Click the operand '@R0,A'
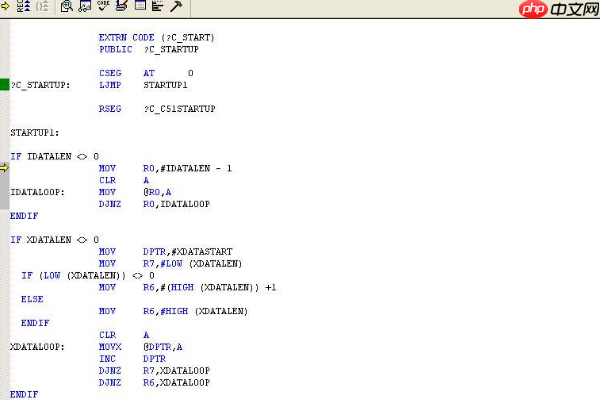The height and width of the screenshot is (400, 600). tap(157, 192)
